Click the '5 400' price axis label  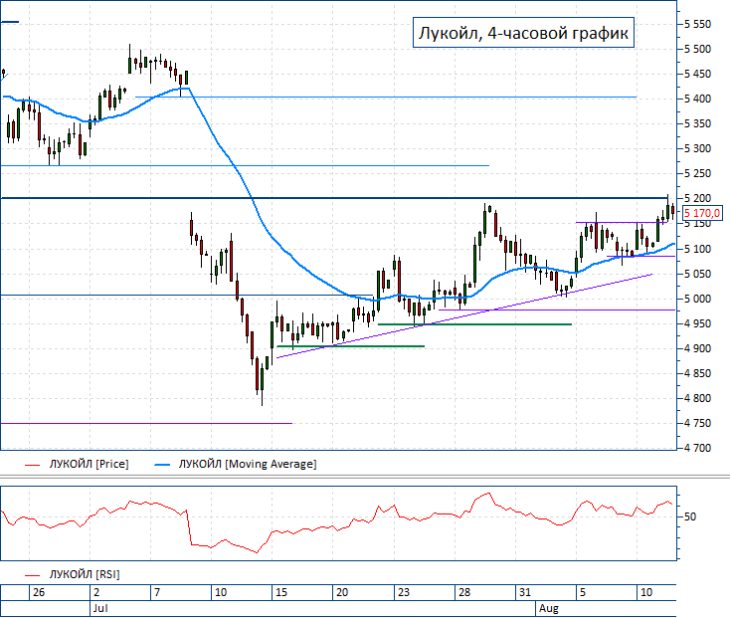[697, 99]
